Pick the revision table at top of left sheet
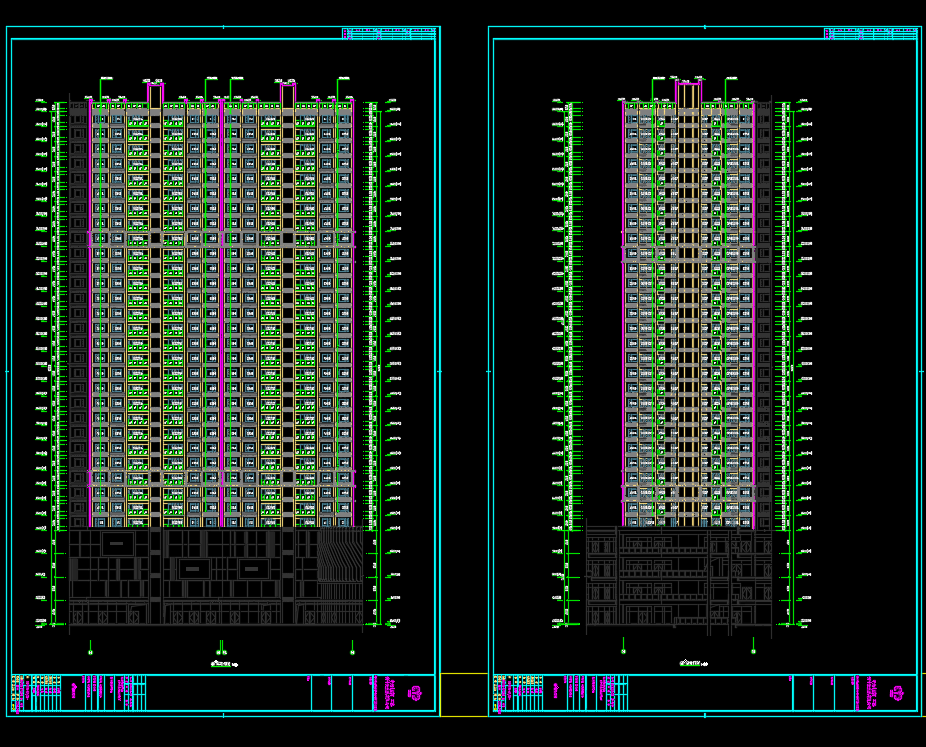Screen dimensions: 926x747 [389, 34]
